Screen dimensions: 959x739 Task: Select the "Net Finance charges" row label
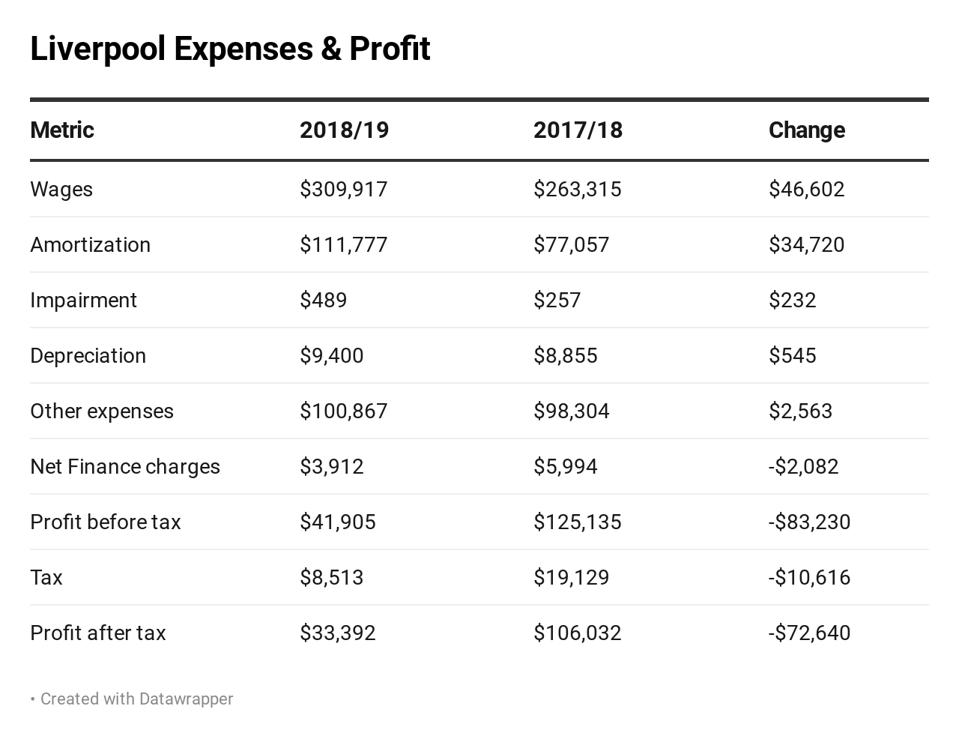coord(125,467)
